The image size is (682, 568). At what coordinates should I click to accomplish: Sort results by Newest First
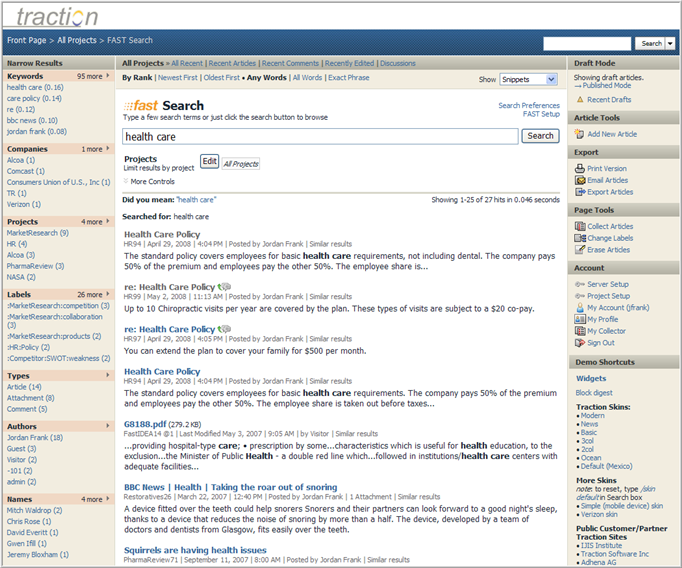tap(177, 78)
